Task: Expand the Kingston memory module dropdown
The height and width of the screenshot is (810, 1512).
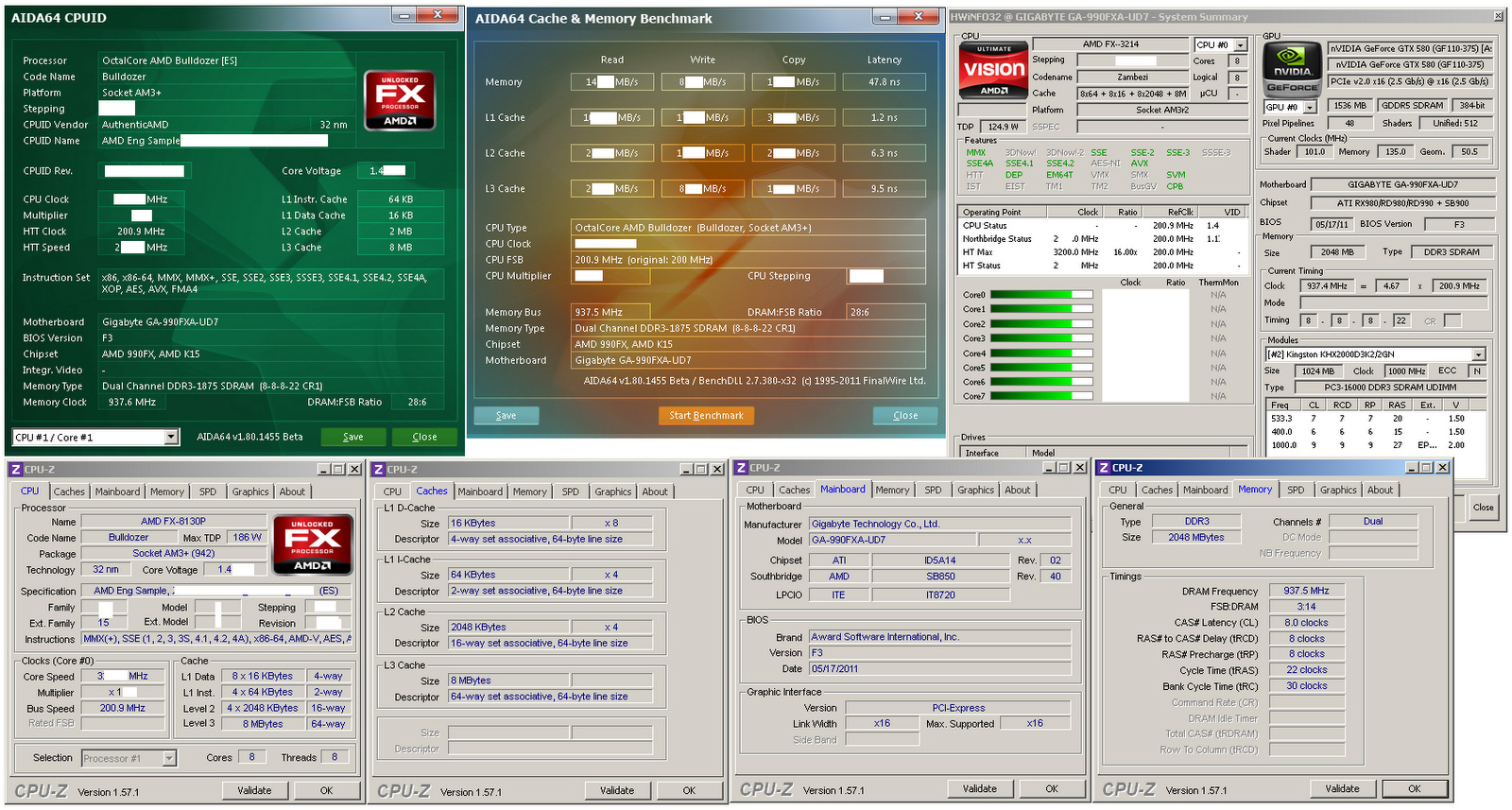Action: pos(1479,354)
